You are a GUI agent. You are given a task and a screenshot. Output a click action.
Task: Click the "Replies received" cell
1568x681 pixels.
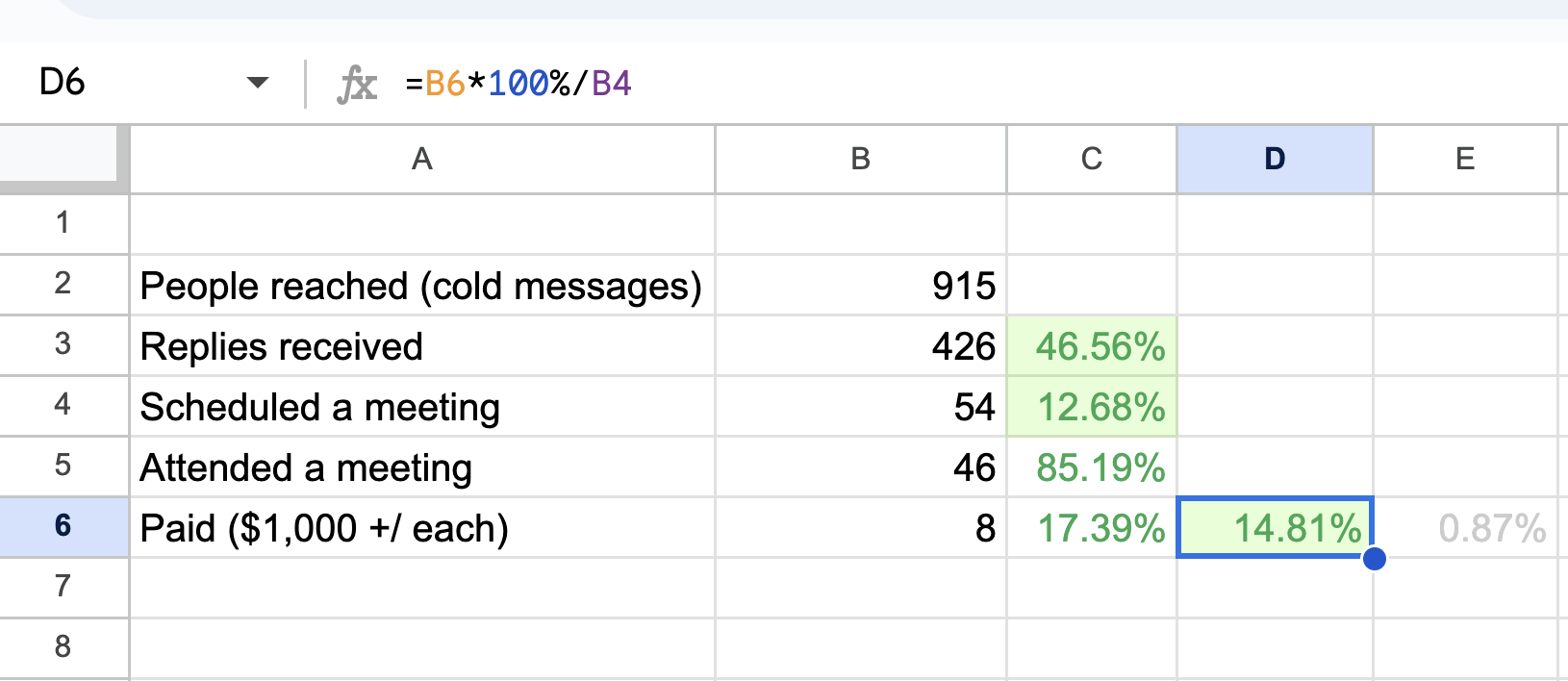pyautogui.click(x=421, y=346)
